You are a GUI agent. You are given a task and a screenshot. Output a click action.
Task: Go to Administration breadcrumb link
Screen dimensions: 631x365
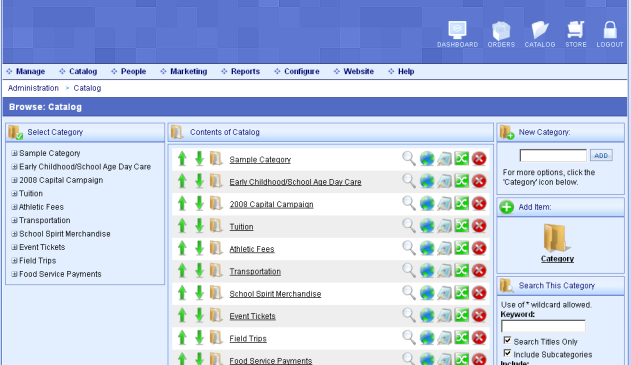click(33, 88)
